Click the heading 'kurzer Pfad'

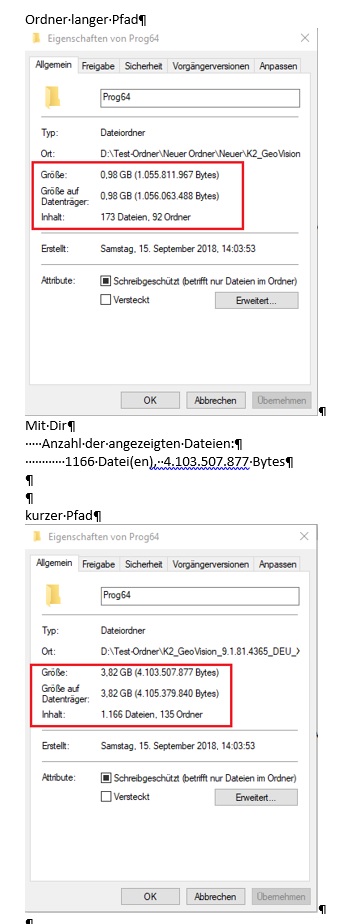point(60,516)
